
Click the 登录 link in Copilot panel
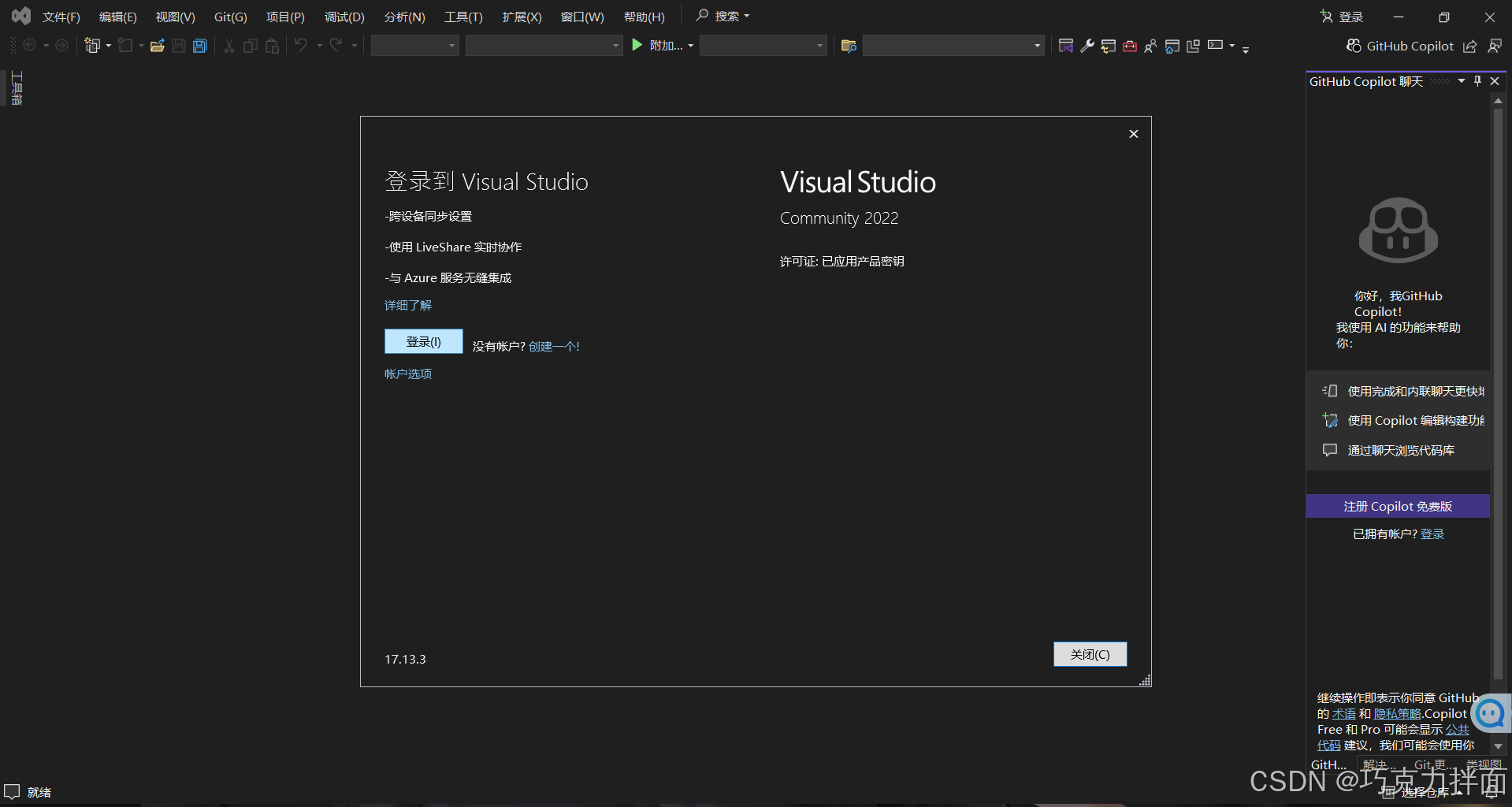(1432, 534)
